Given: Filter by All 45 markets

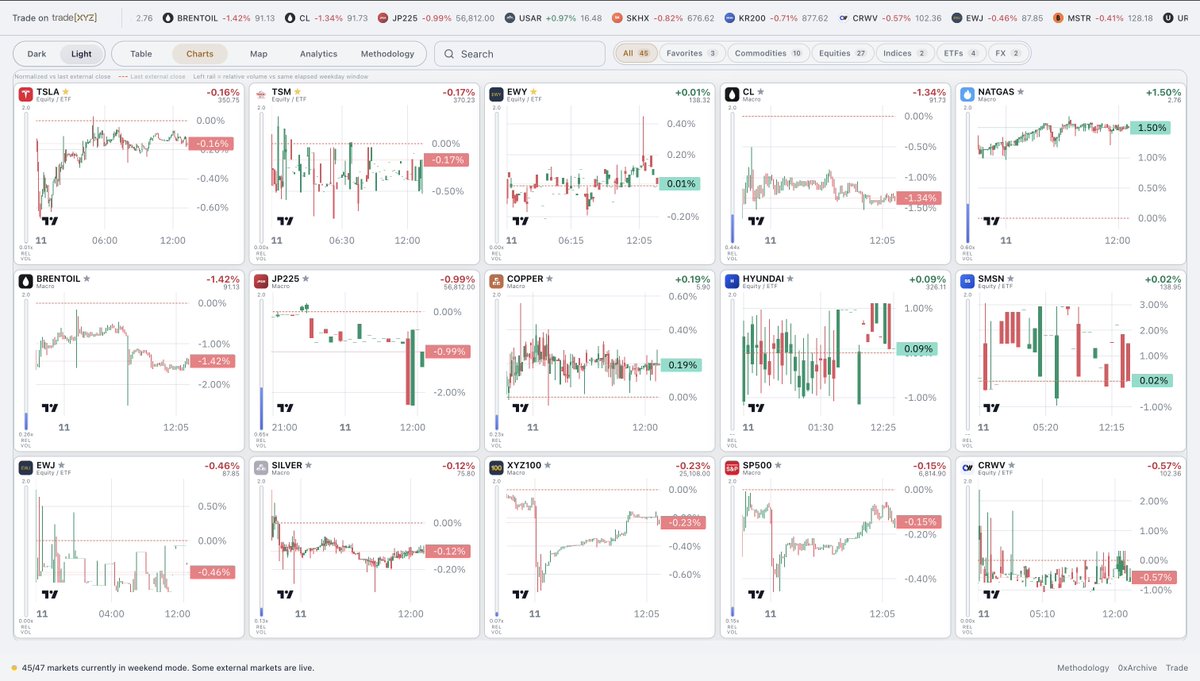Looking at the screenshot, I should click(x=636, y=53).
